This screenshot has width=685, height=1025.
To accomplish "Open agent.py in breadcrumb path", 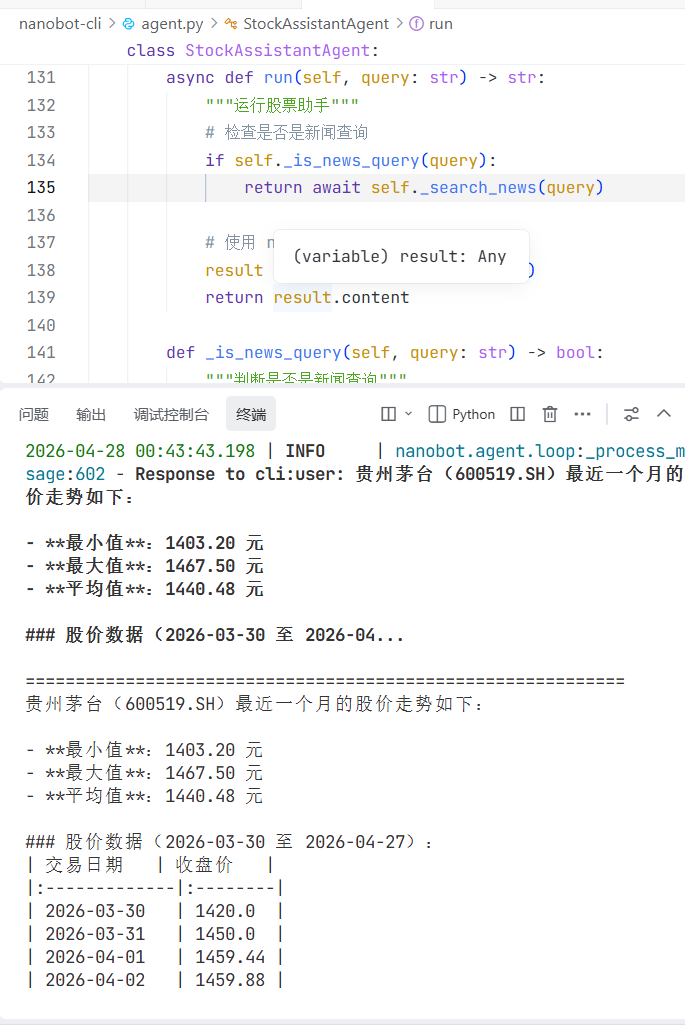I will tap(172, 24).
